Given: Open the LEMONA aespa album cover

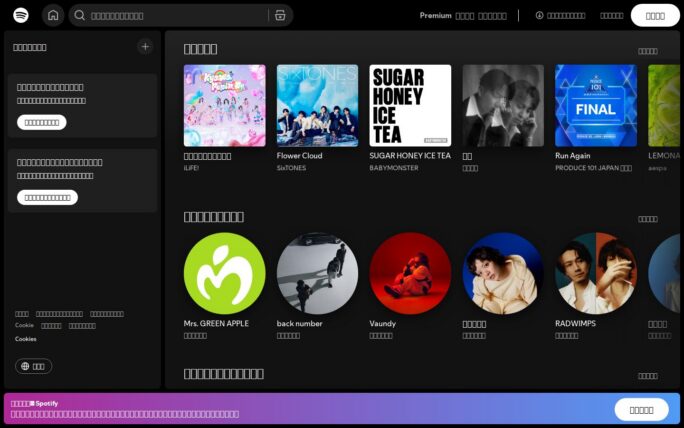Looking at the screenshot, I should [x=664, y=106].
